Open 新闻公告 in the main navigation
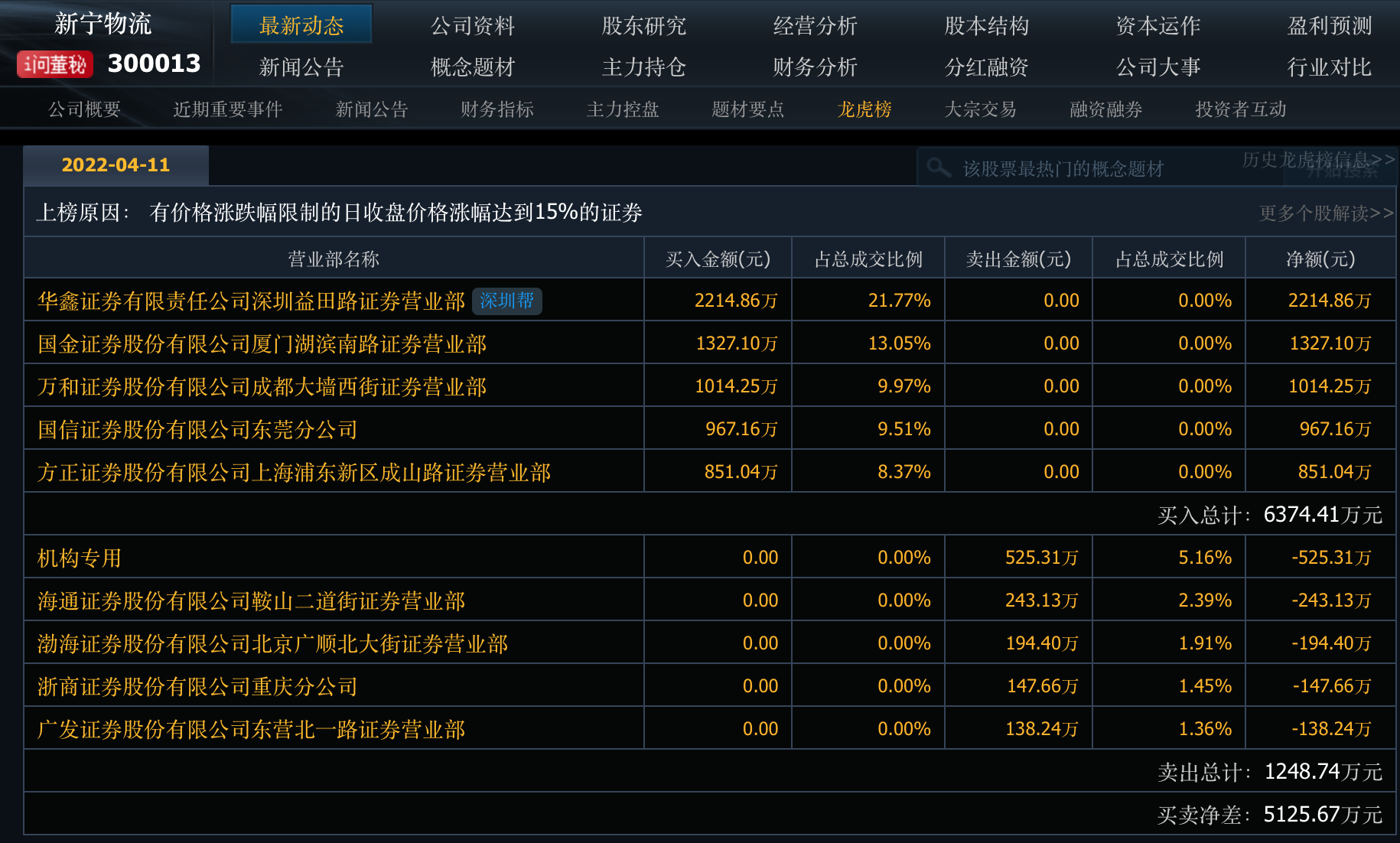This screenshot has height=843, width=1400. [301, 67]
